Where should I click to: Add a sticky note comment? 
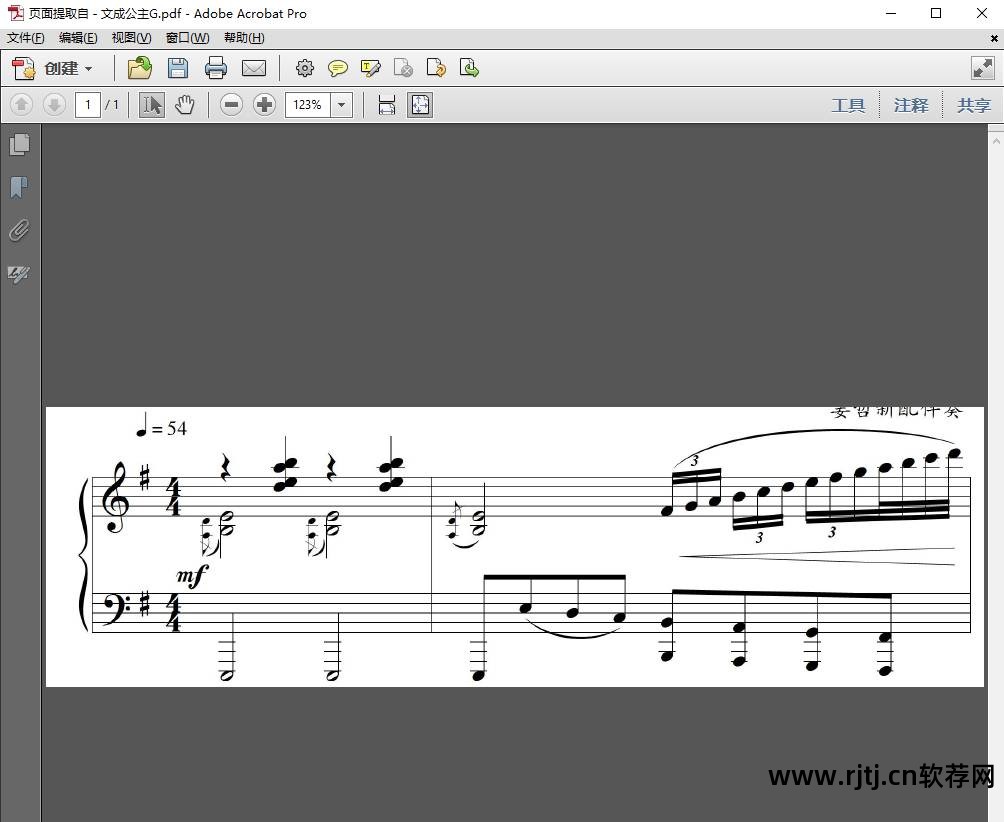pos(337,68)
